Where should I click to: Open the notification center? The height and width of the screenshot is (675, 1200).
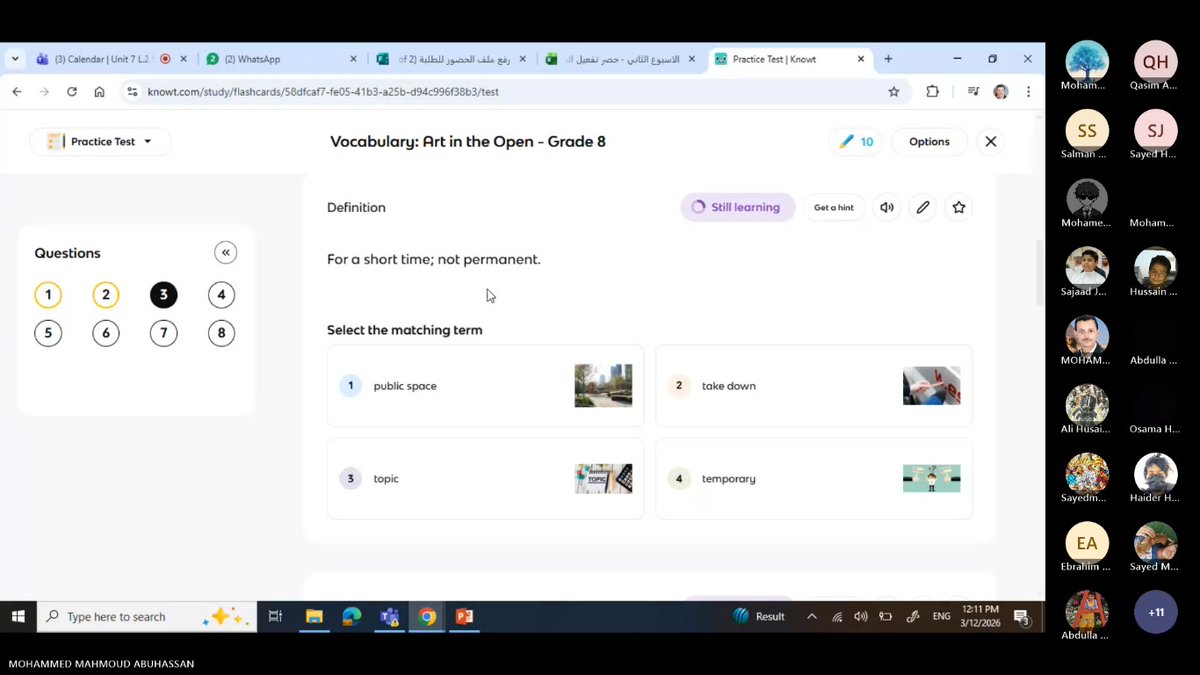pyautogui.click(x=1021, y=617)
